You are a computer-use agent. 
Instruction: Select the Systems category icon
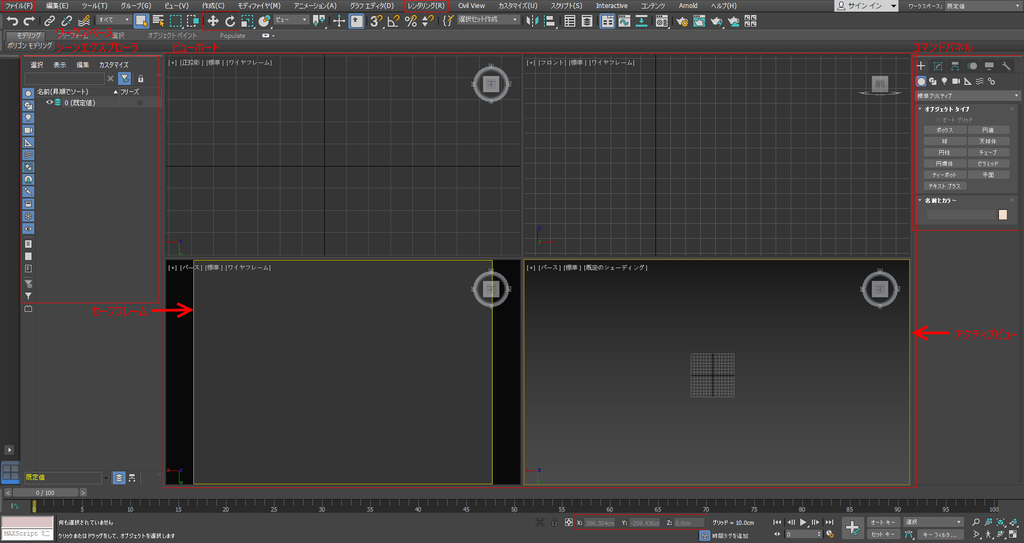click(991, 82)
